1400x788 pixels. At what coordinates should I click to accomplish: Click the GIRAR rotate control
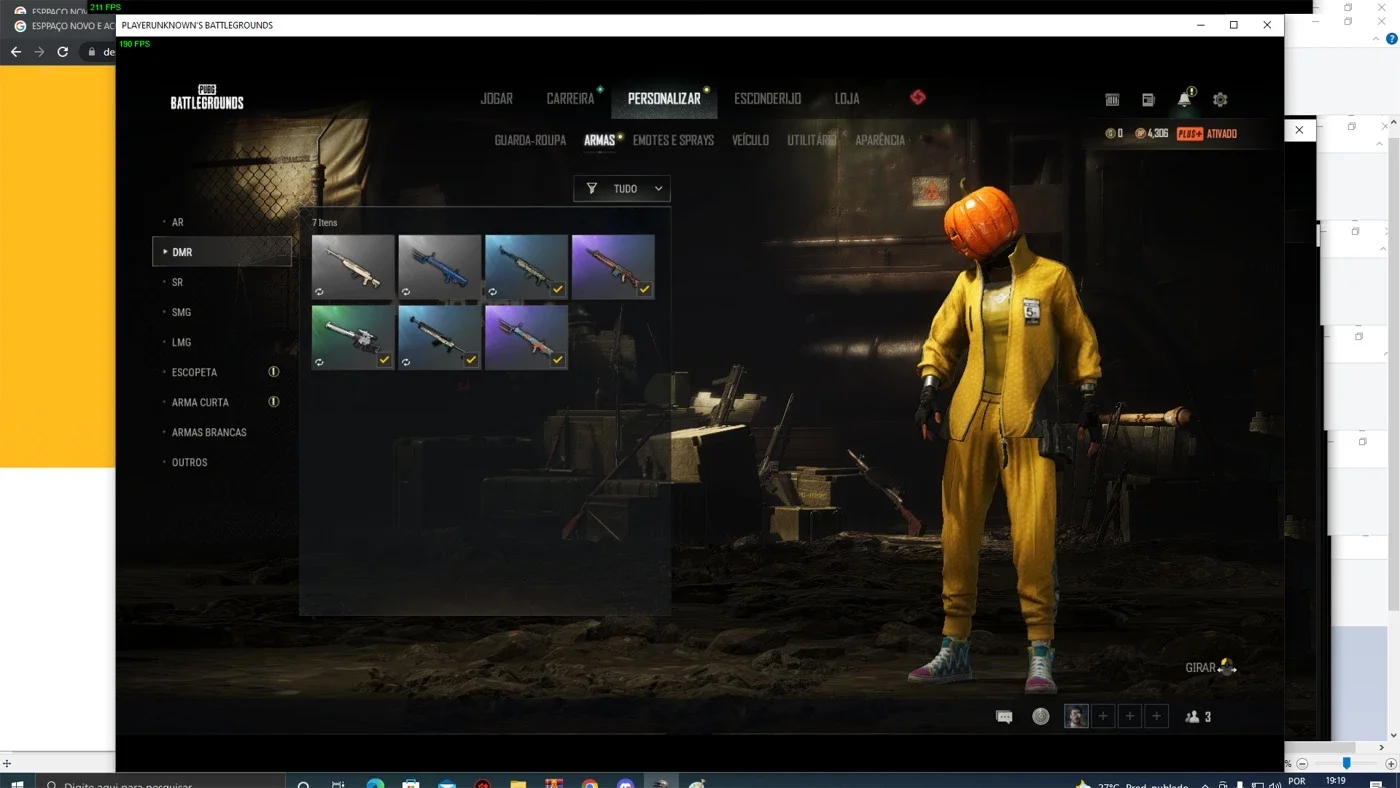pos(1211,667)
